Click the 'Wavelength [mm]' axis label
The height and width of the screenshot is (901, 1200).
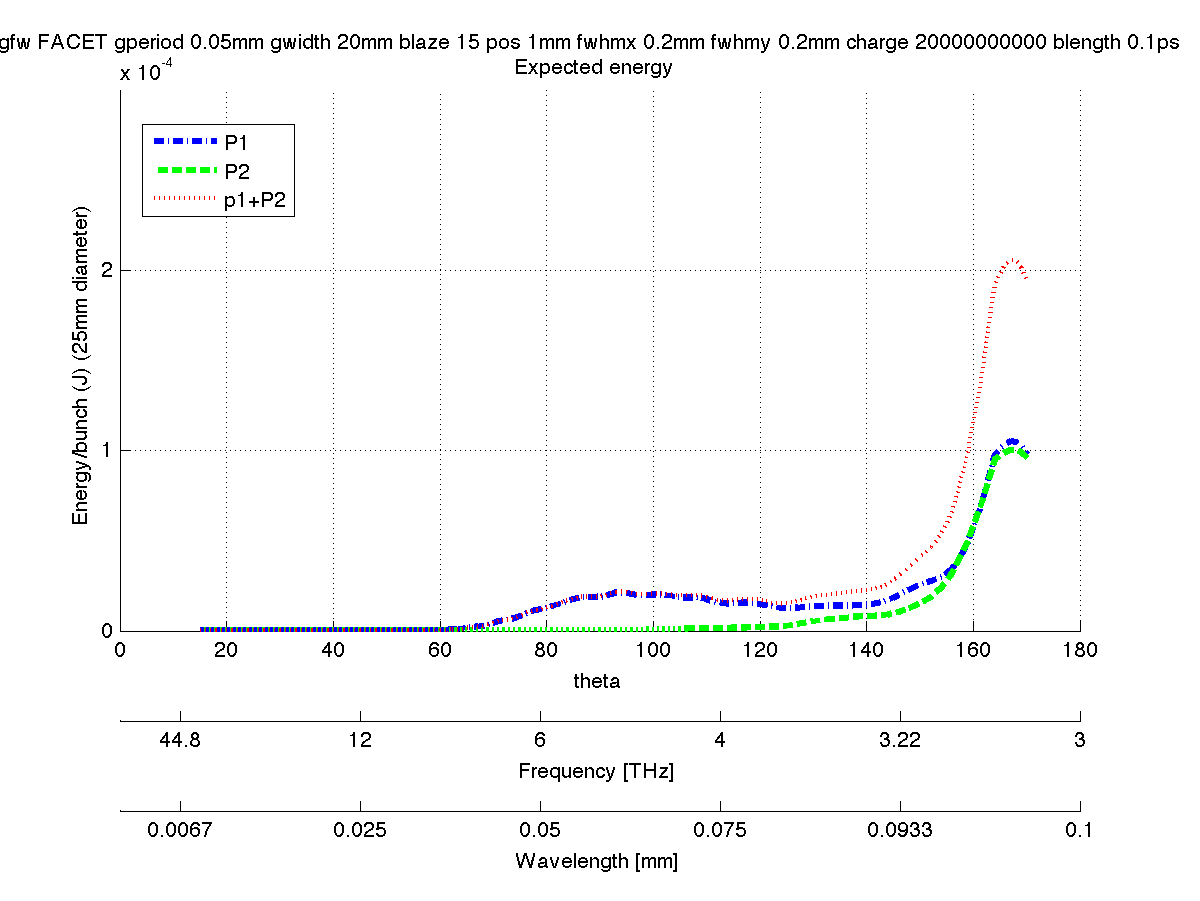coord(596,861)
